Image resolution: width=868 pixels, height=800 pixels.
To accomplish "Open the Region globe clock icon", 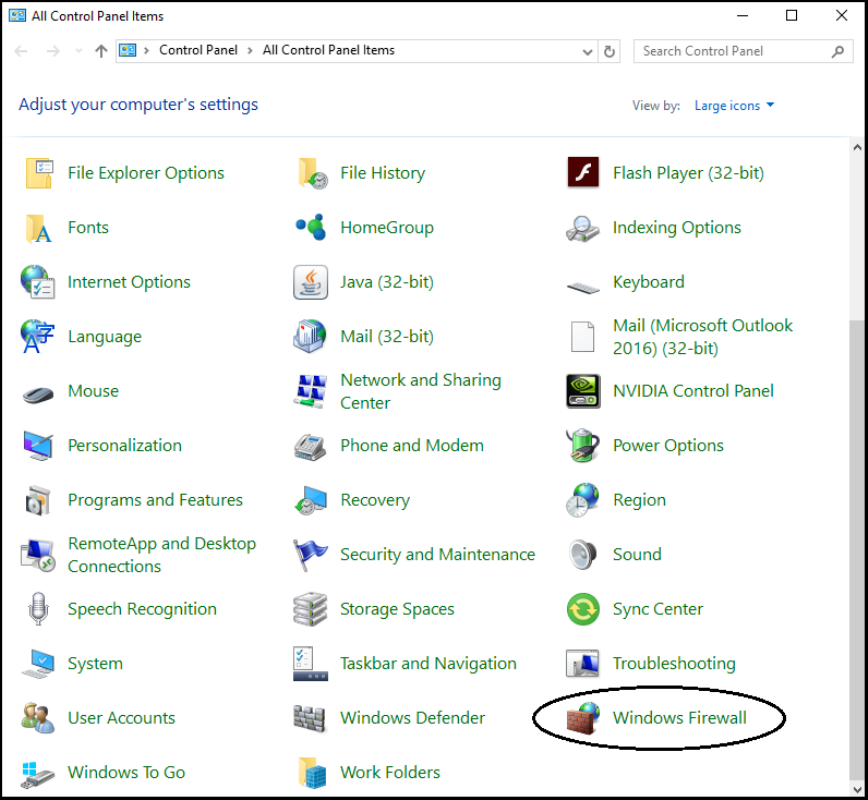I will (583, 500).
